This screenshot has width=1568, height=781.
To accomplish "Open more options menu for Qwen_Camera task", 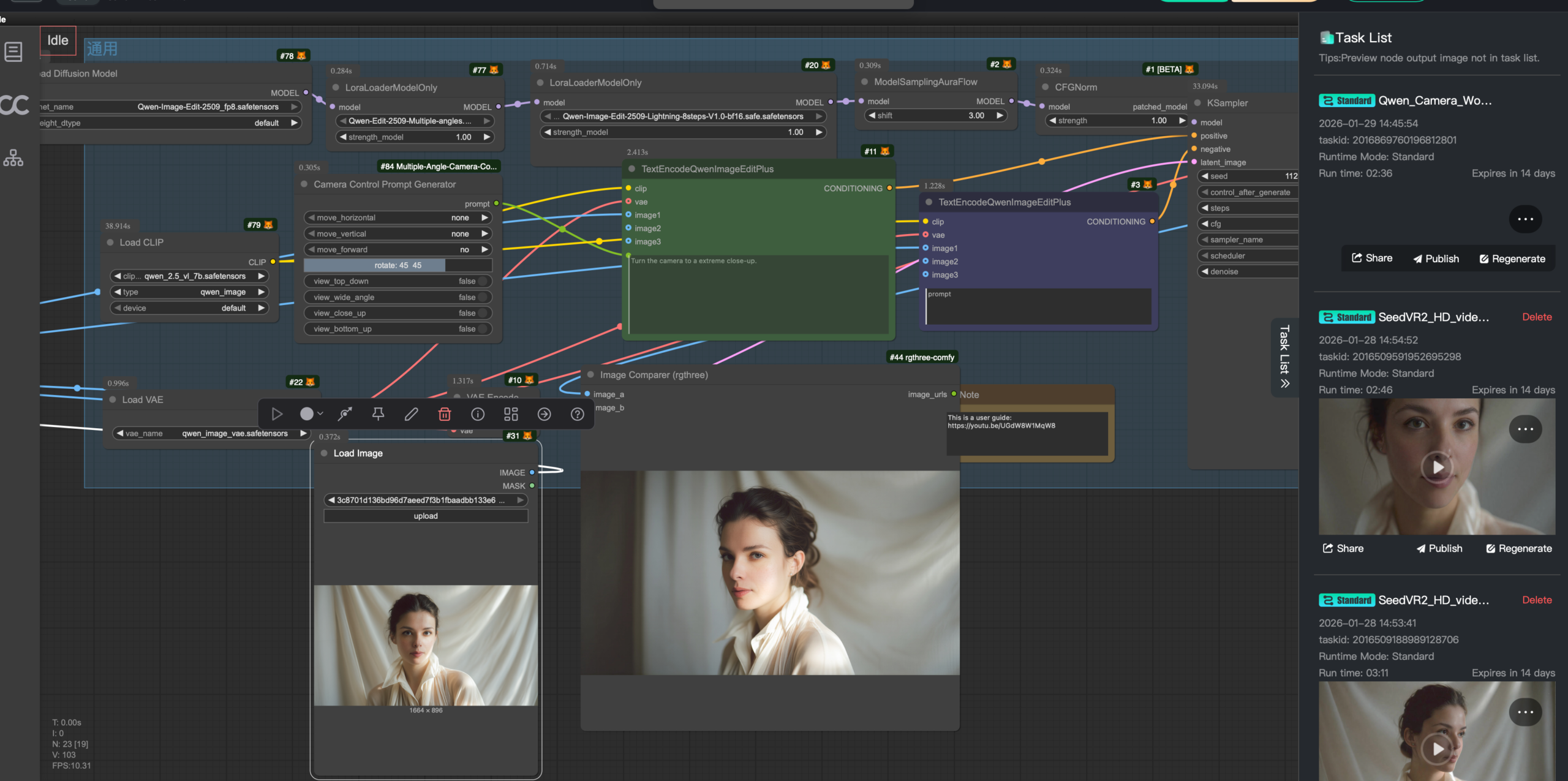I will [x=1525, y=219].
